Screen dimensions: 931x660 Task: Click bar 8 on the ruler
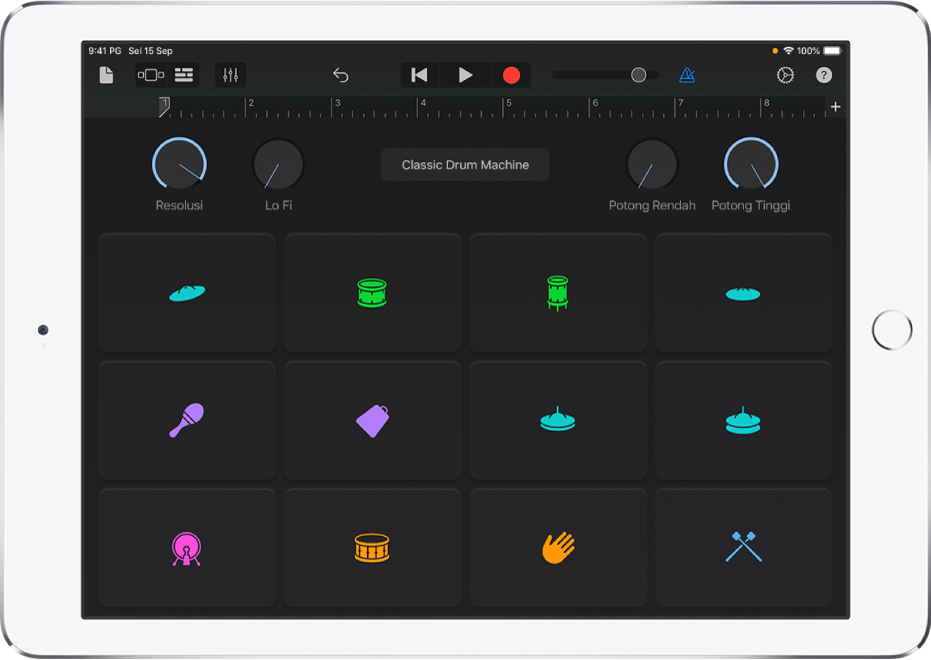(767, 103)
